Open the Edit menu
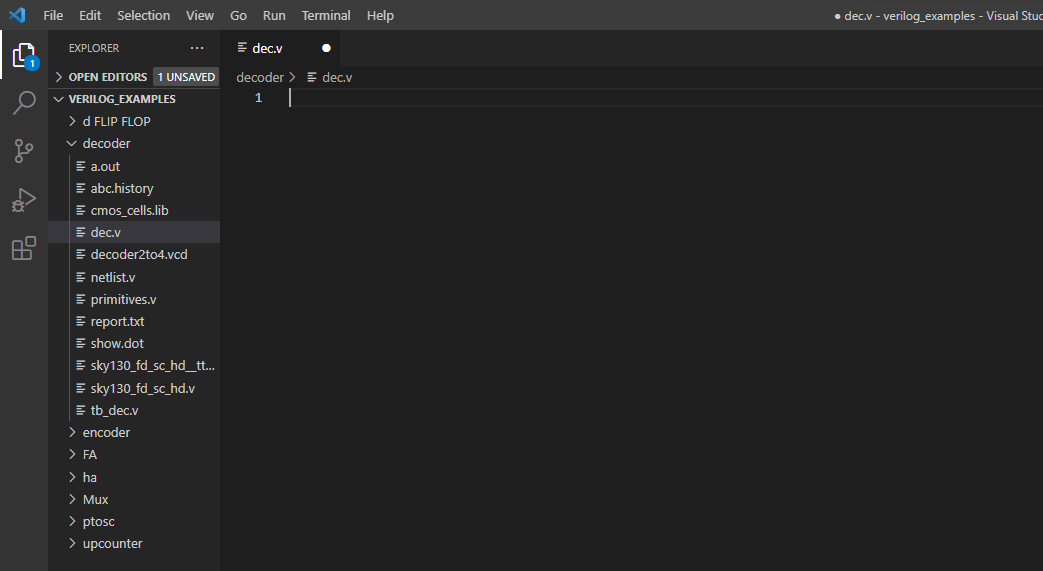This screenshot has height=571, width=1043. point(90,15)
